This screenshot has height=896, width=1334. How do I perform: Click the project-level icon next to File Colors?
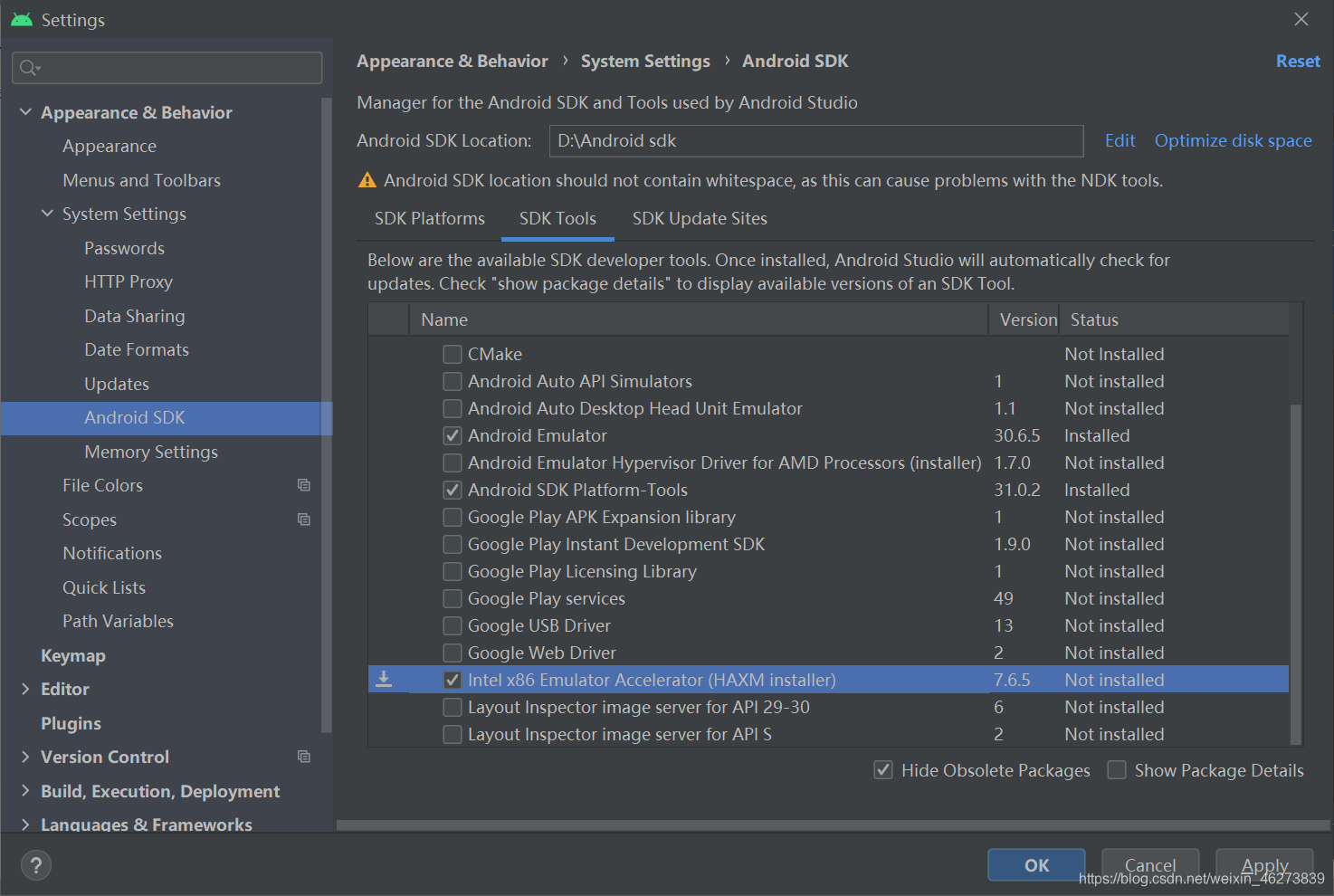[x=304, y=485]
